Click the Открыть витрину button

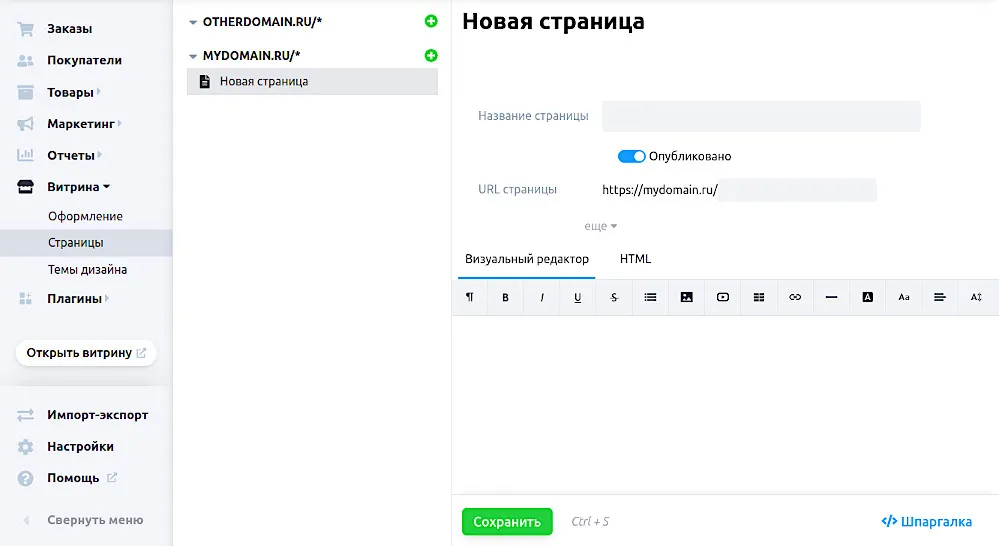[x=86, y=353]
